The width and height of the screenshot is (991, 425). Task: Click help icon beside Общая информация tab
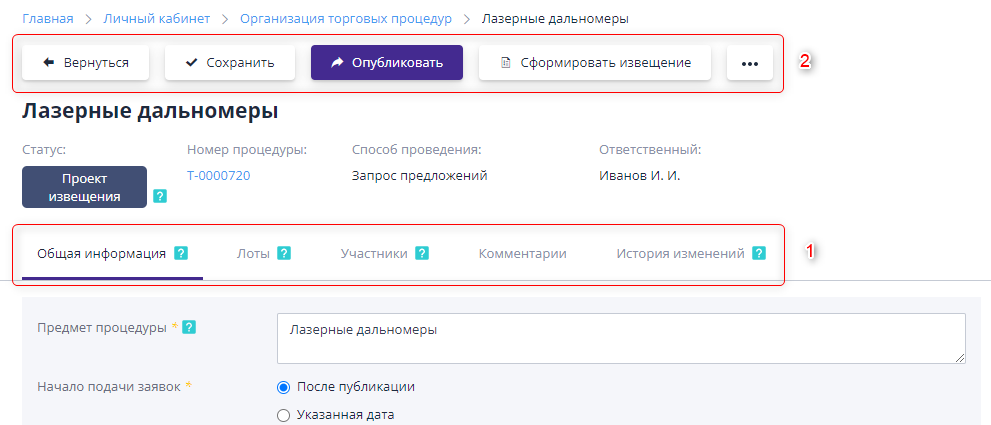coord(181,253)
